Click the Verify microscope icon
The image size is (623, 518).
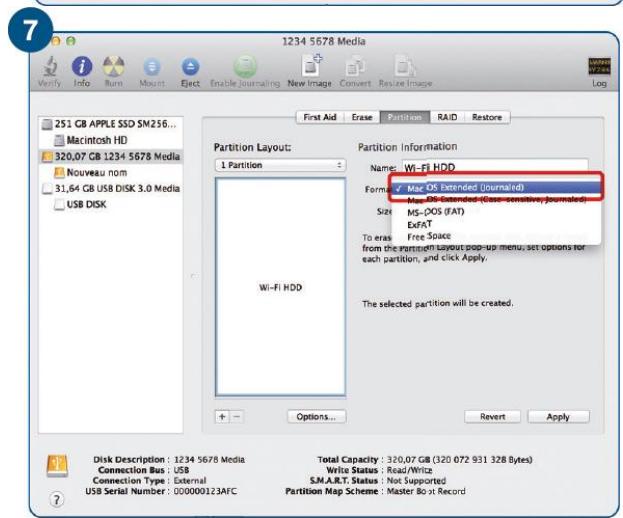point(50,66)
